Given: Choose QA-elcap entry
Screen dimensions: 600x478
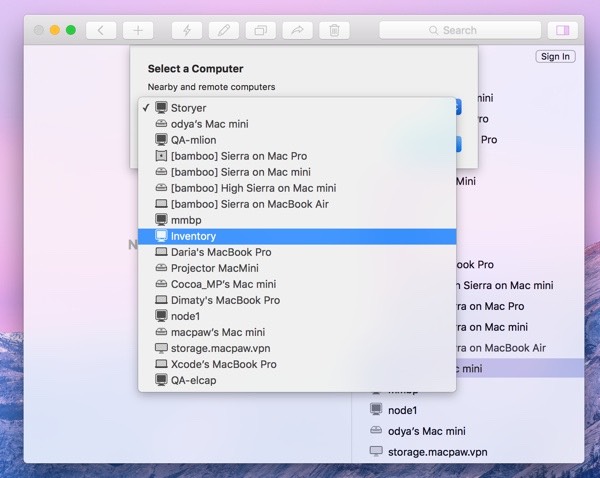Looking at the screenshot, I should click(297, 380).
